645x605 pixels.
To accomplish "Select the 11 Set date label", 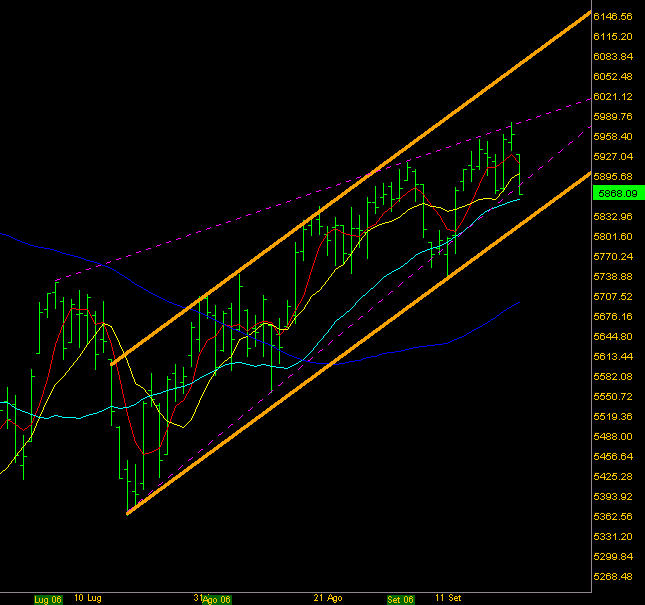I will (x=448, y=598).
